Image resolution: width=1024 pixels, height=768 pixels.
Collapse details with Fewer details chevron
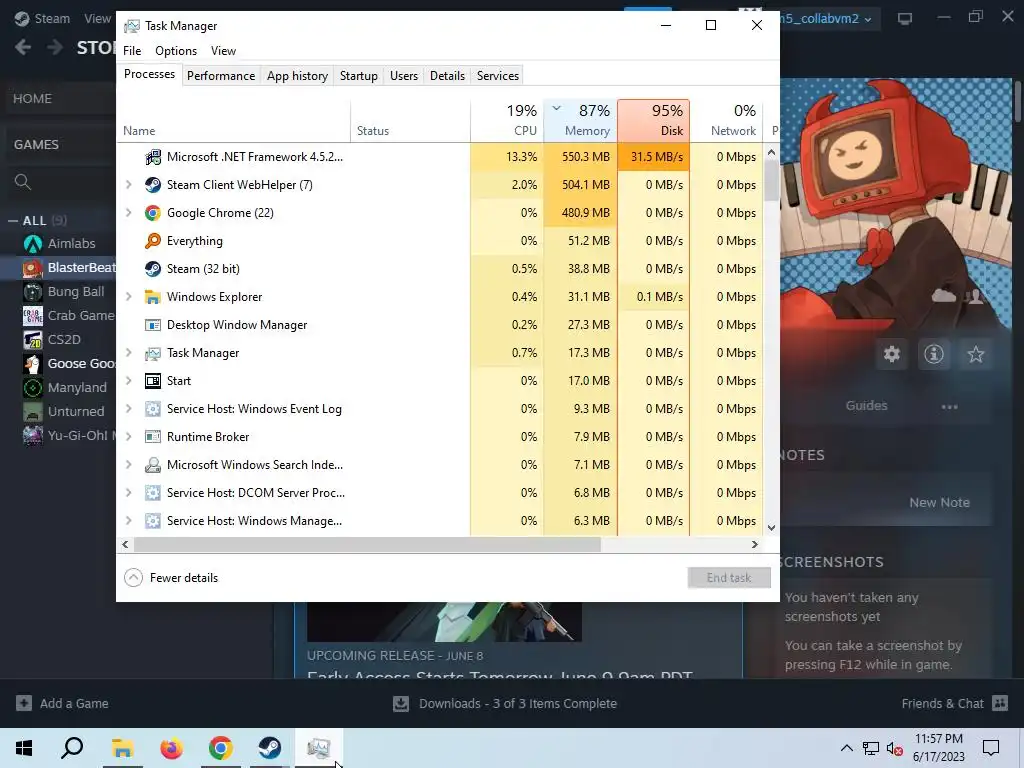coord(133,578)
